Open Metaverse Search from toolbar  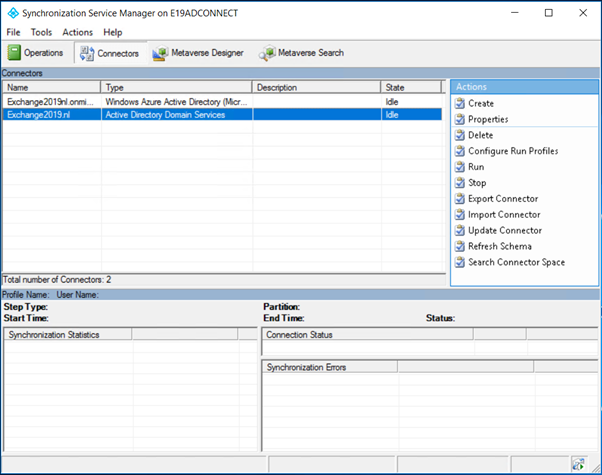tap(301, 52)
